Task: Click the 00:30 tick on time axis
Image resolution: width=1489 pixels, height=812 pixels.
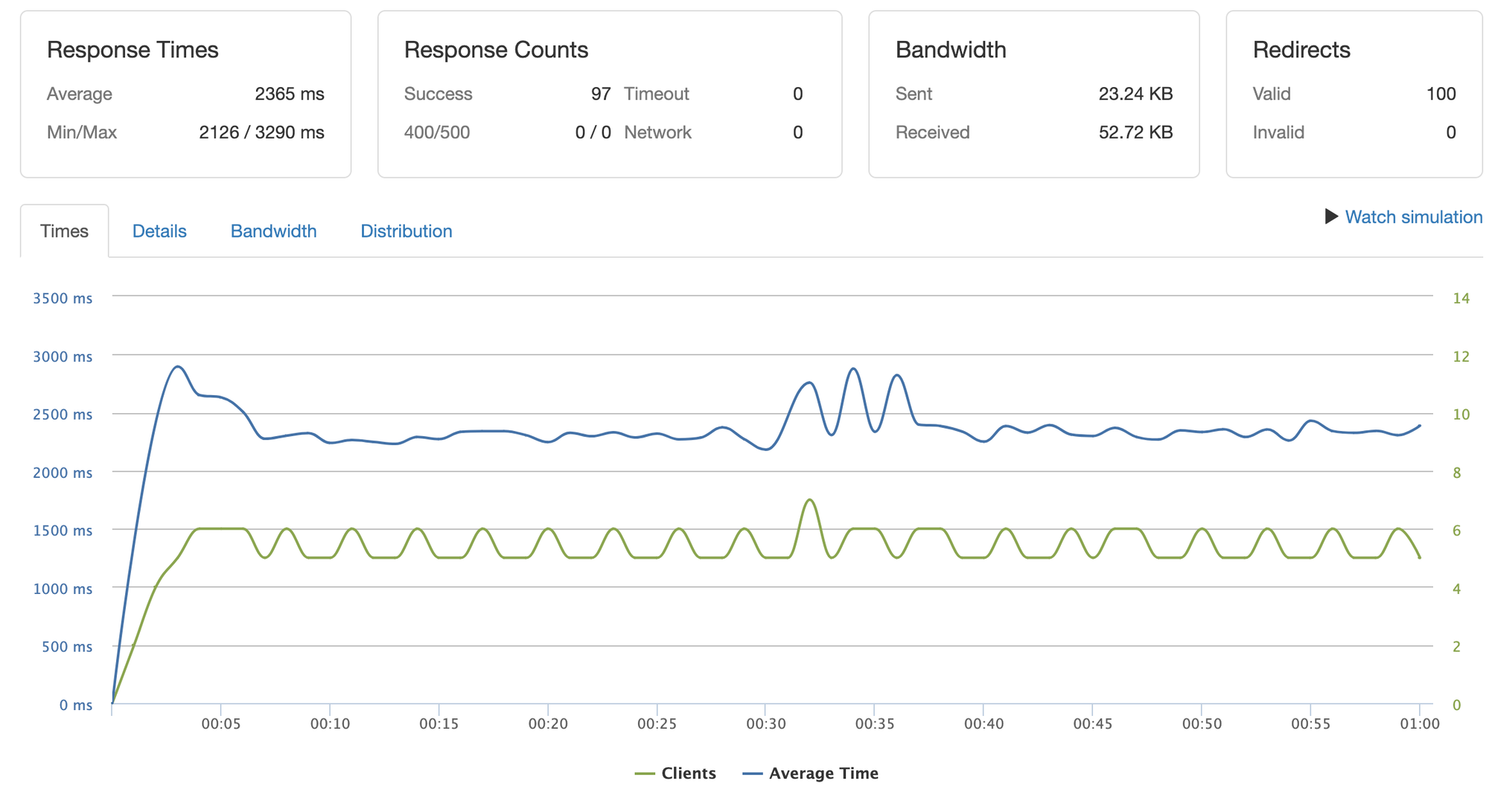Action: [x=765, y=723]
